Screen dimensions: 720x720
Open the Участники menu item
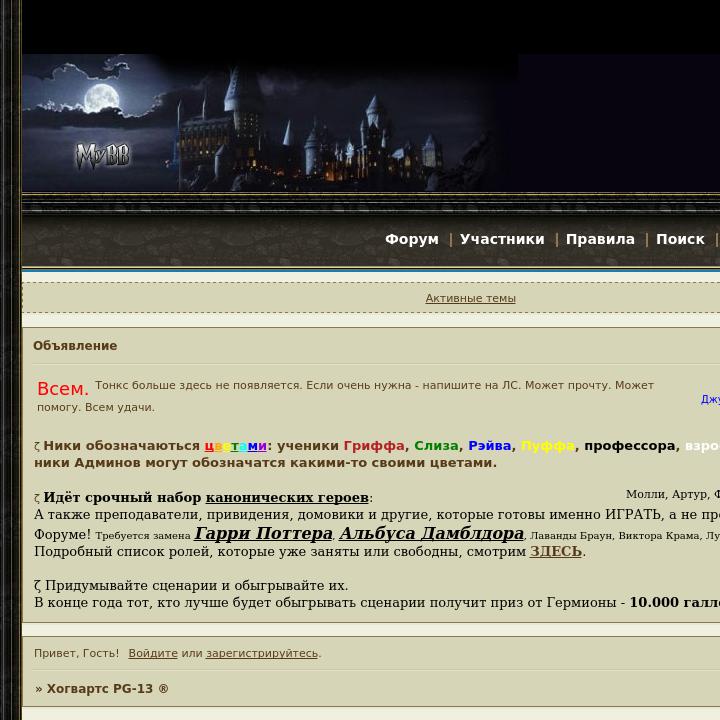502,239
